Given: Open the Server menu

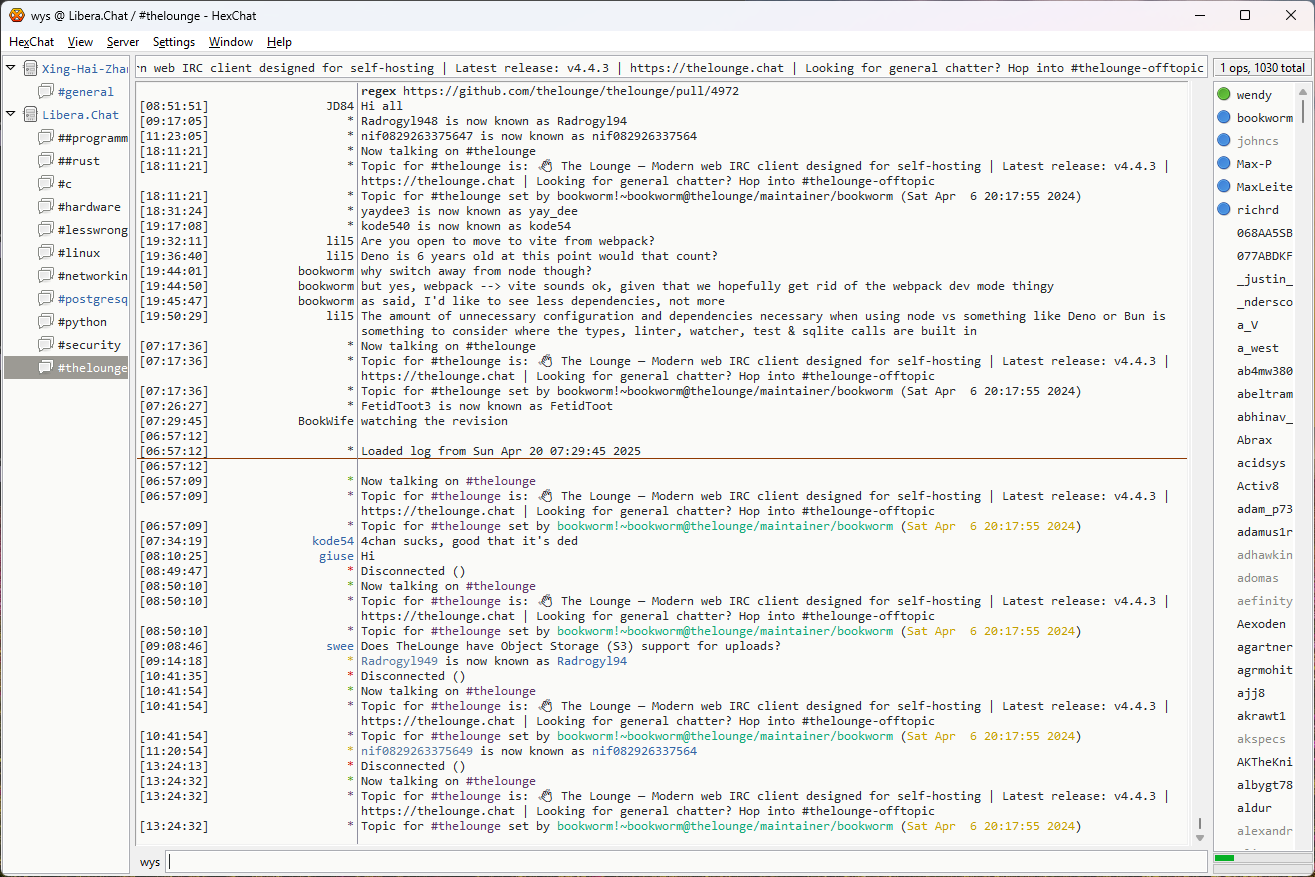Looking at the screenshot, I should pyautogui.click(x=123, y=42).
